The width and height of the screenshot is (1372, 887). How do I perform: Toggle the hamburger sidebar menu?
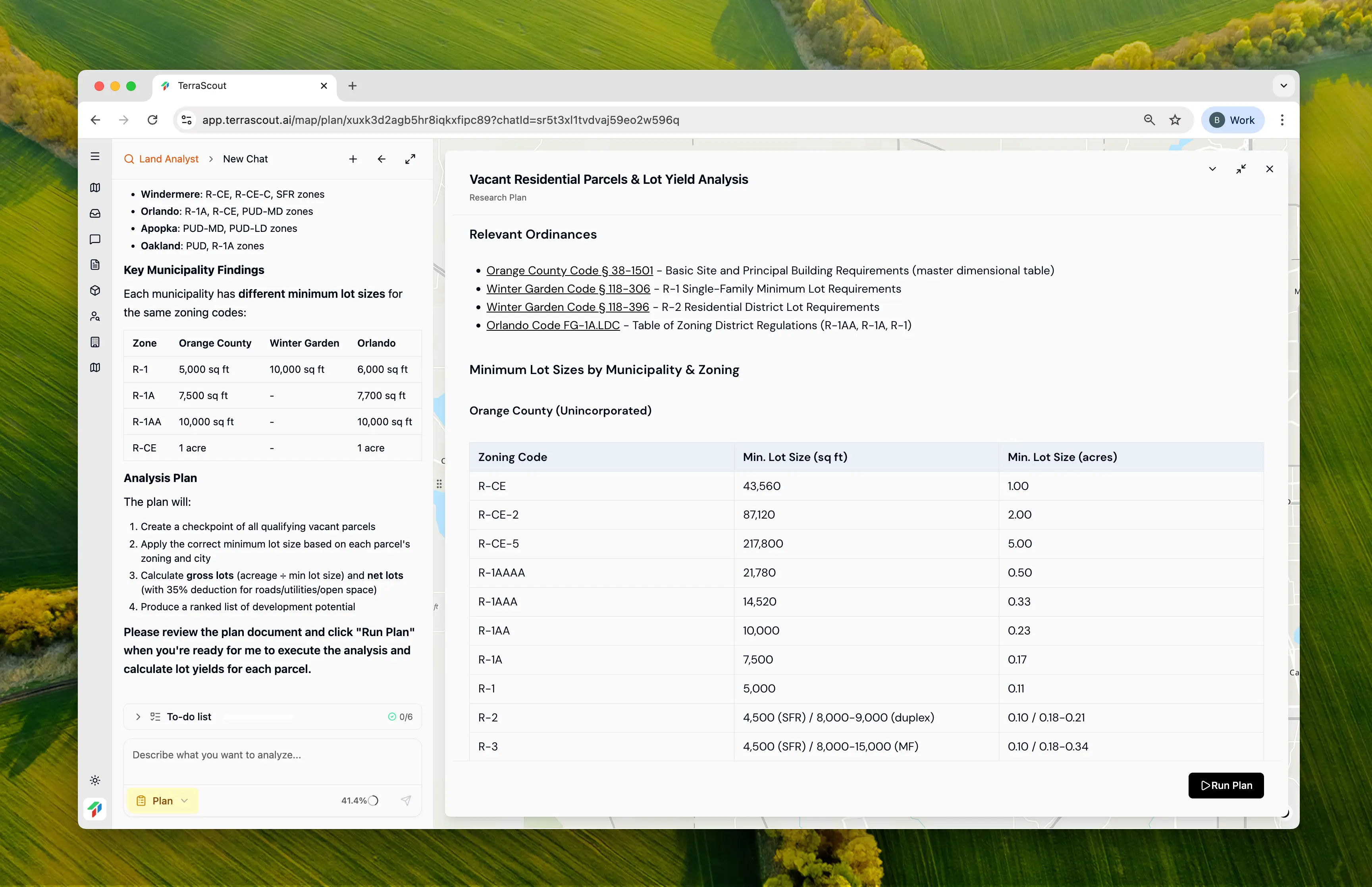tap(95, 157)
